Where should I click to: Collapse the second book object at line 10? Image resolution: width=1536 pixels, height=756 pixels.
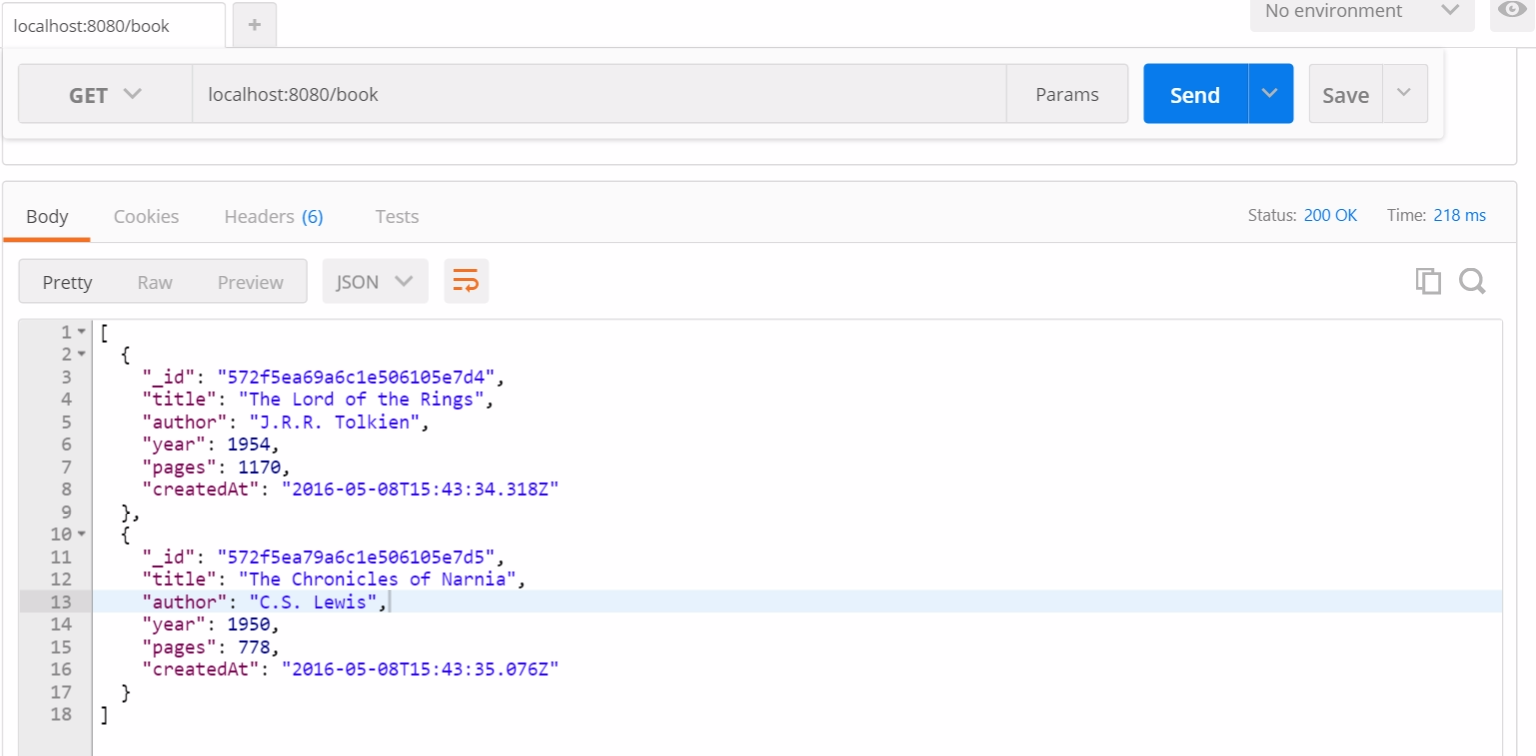pos(81,535)
